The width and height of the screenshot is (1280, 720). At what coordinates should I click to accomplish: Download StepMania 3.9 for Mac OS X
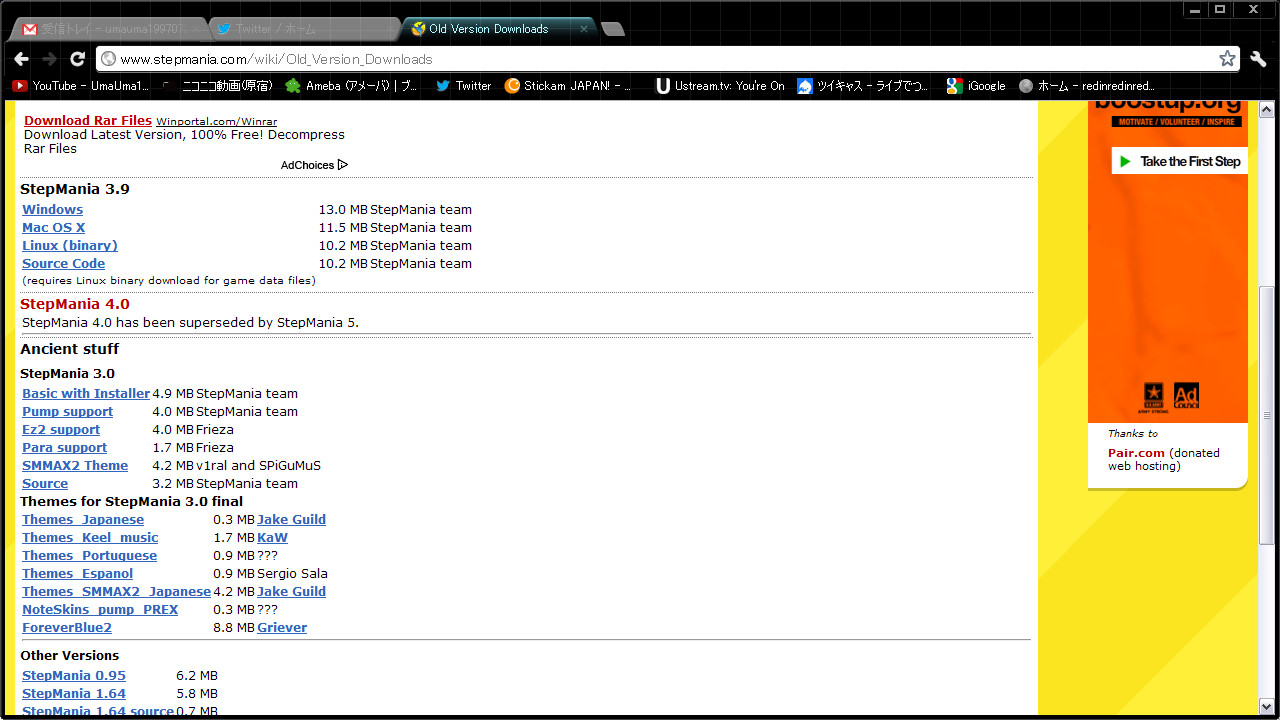click(x=54, y=228)
